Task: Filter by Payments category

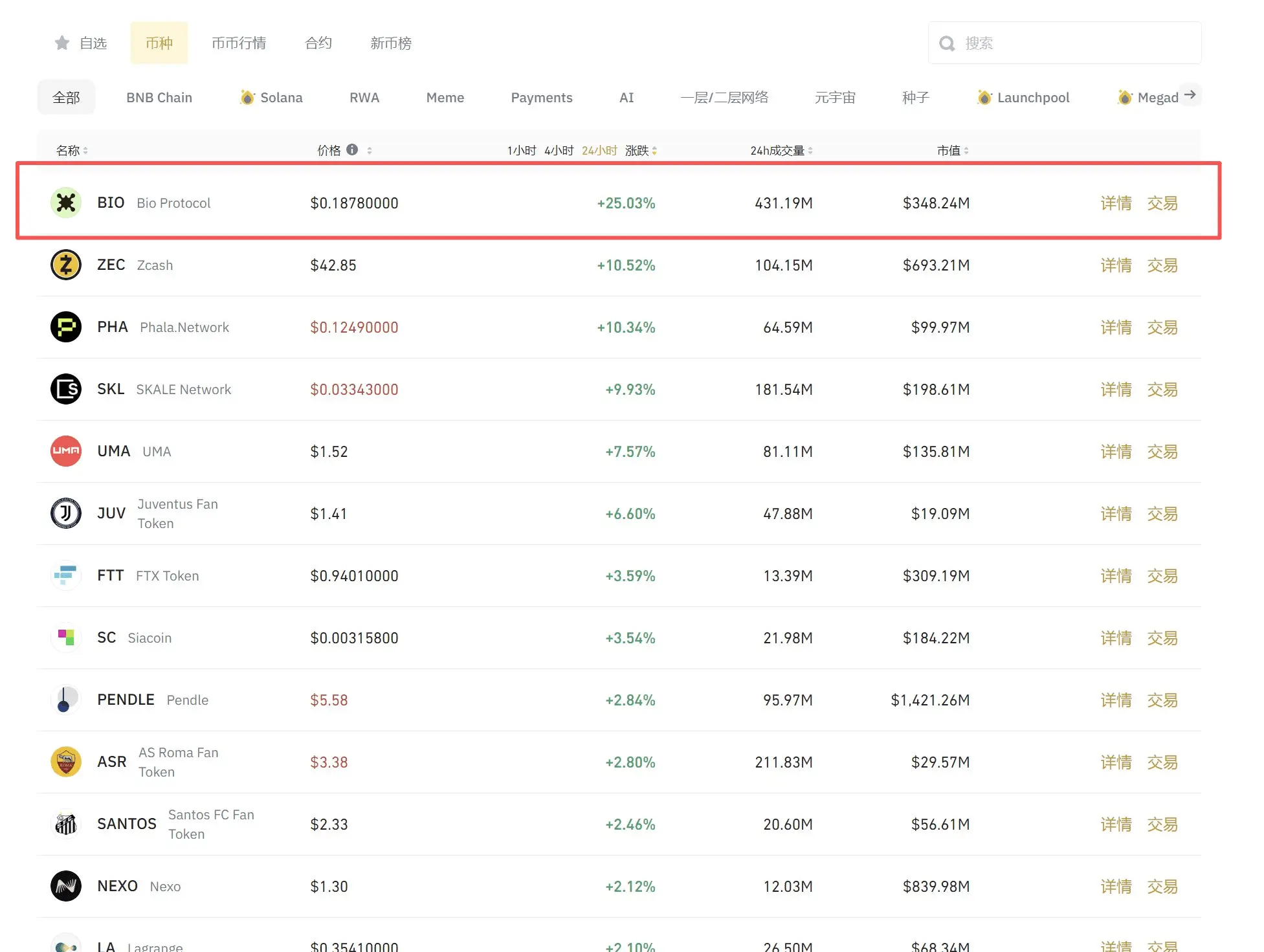Action: click(542, 97)
